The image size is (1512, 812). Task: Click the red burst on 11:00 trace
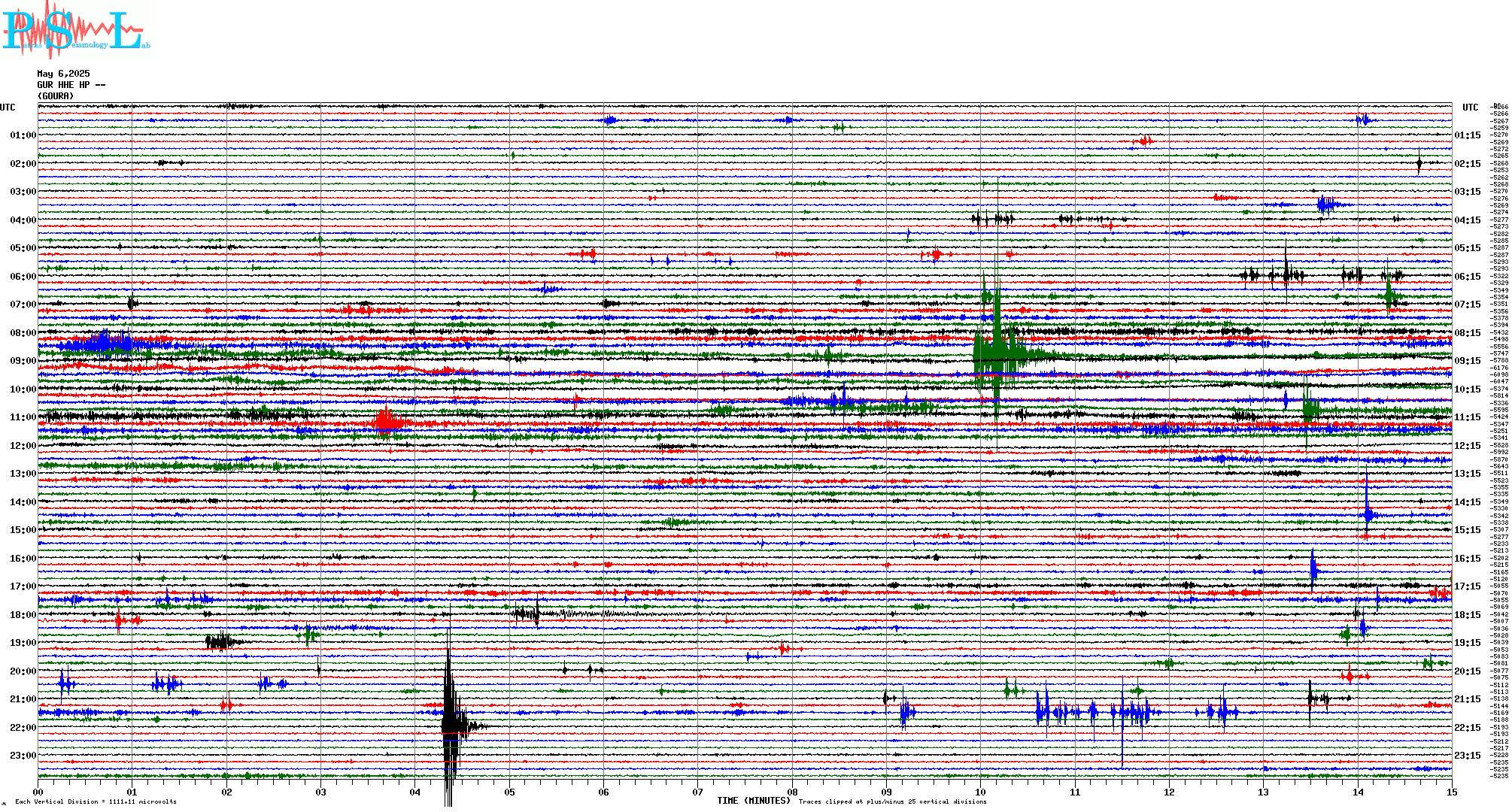tap(385, 423)
